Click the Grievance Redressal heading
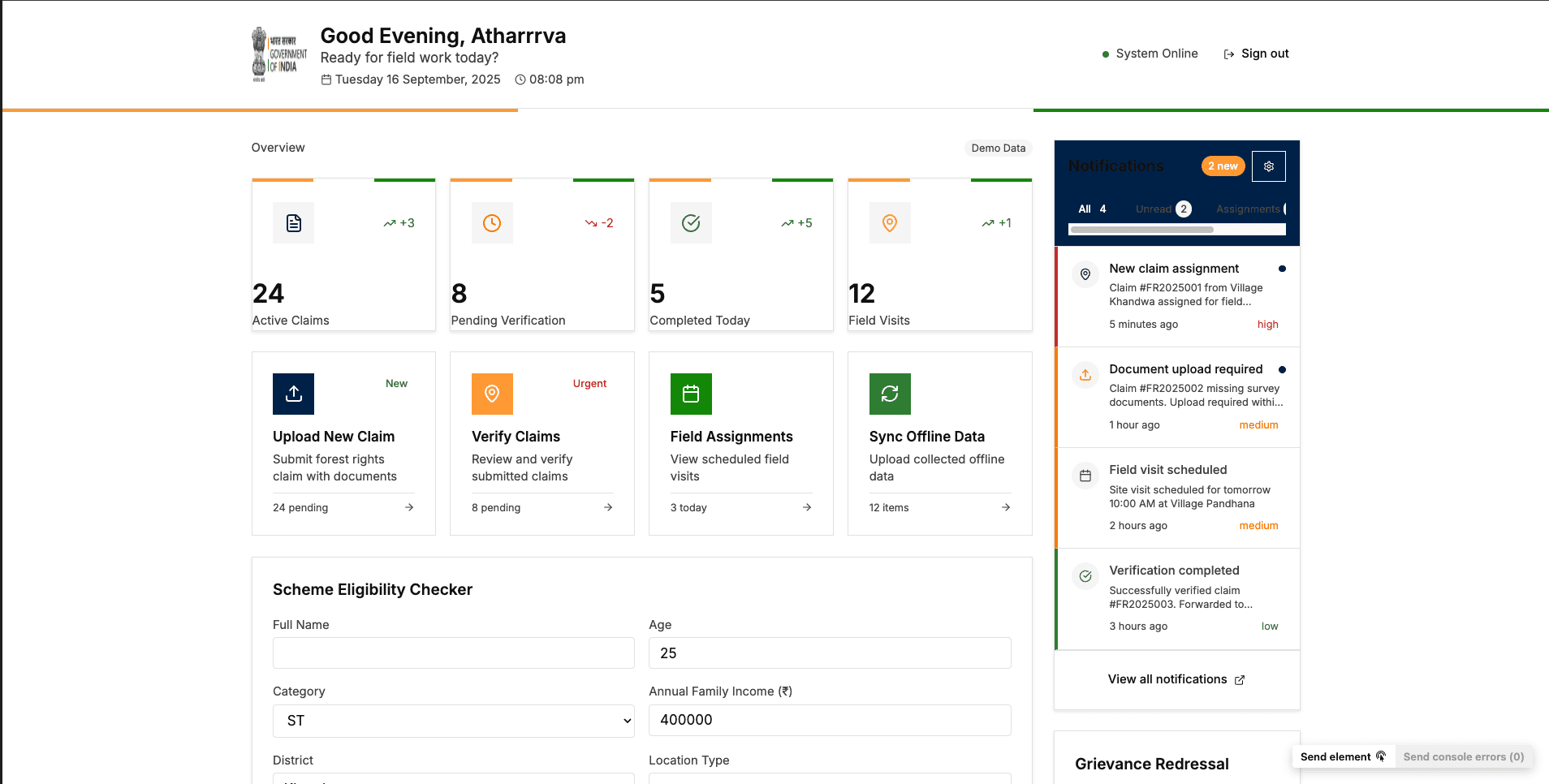This screenshot has height=784, width=1549. [x=1152, y=765]
